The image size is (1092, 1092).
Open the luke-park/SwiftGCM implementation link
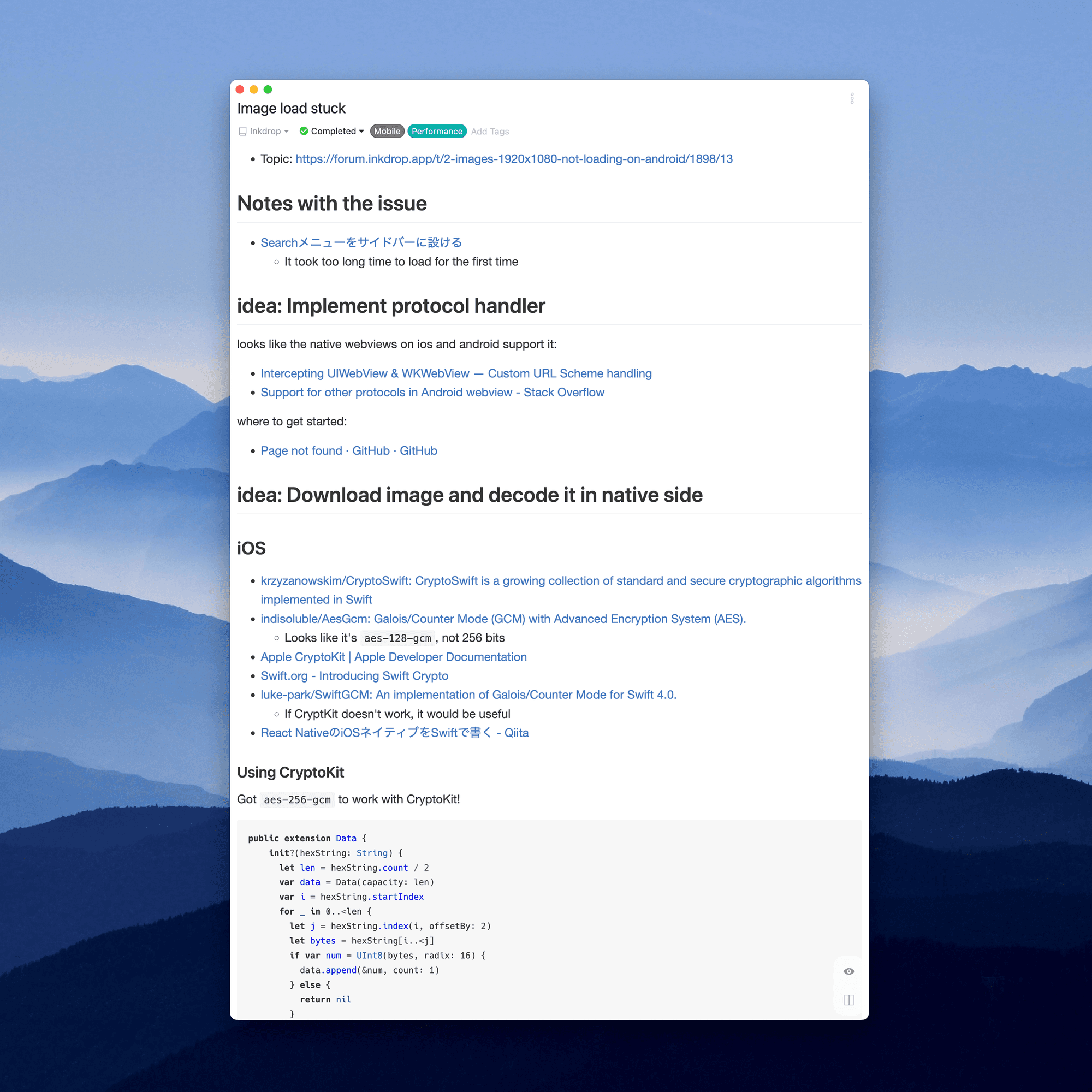click(x=468, y=695)
